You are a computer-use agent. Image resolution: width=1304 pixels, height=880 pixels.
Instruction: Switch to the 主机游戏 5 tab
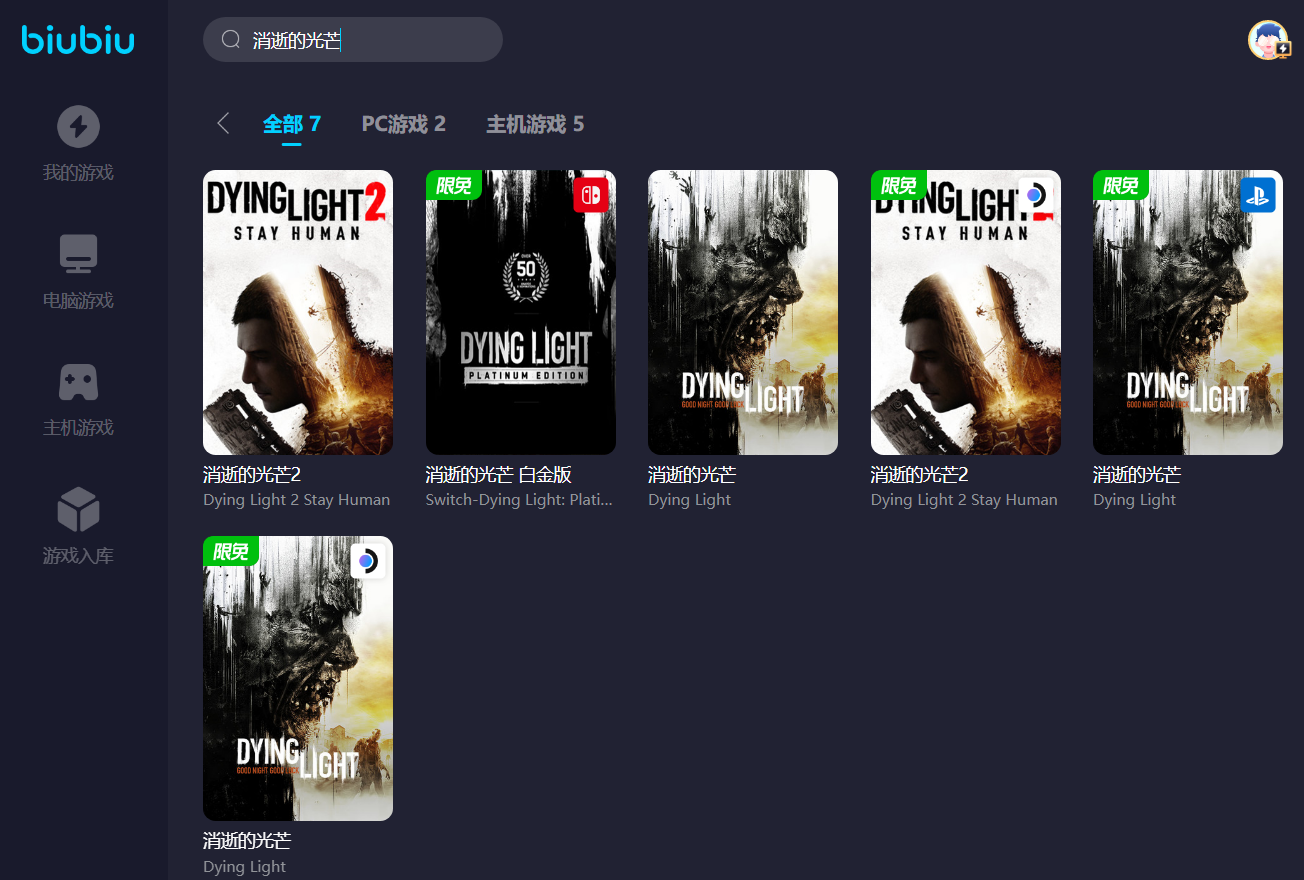coord(535,124)
